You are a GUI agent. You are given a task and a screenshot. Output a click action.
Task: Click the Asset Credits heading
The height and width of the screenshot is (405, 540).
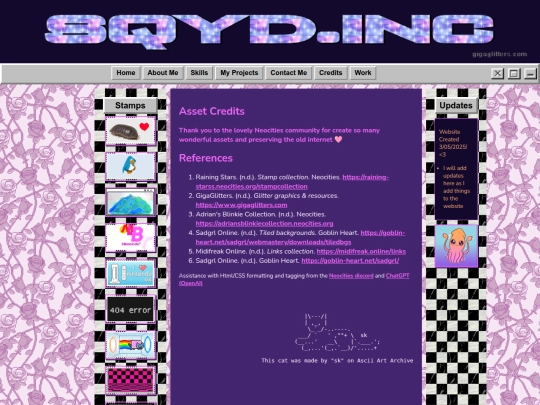[x=212, y=111]
